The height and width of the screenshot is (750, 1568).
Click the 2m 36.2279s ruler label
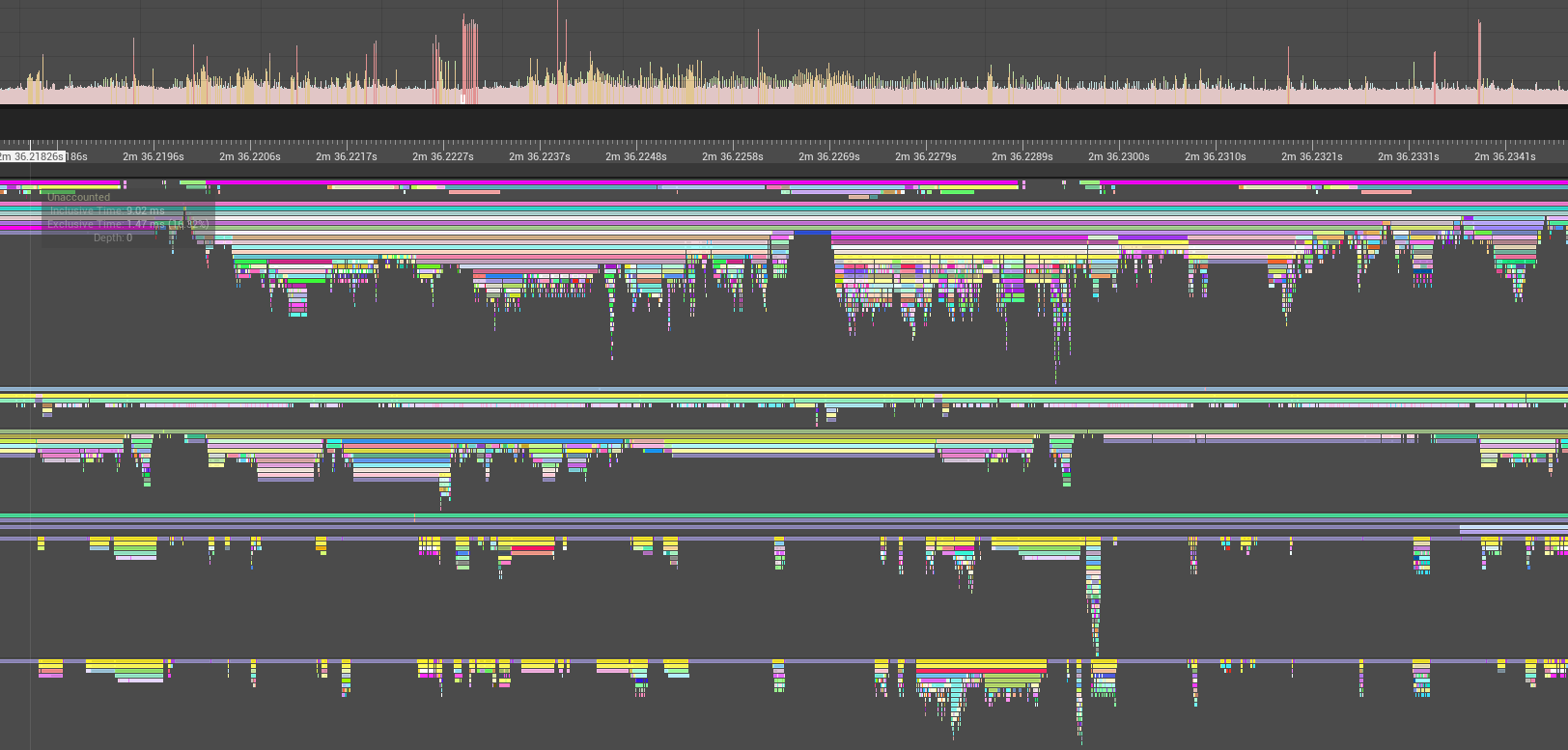coord(925,156)
